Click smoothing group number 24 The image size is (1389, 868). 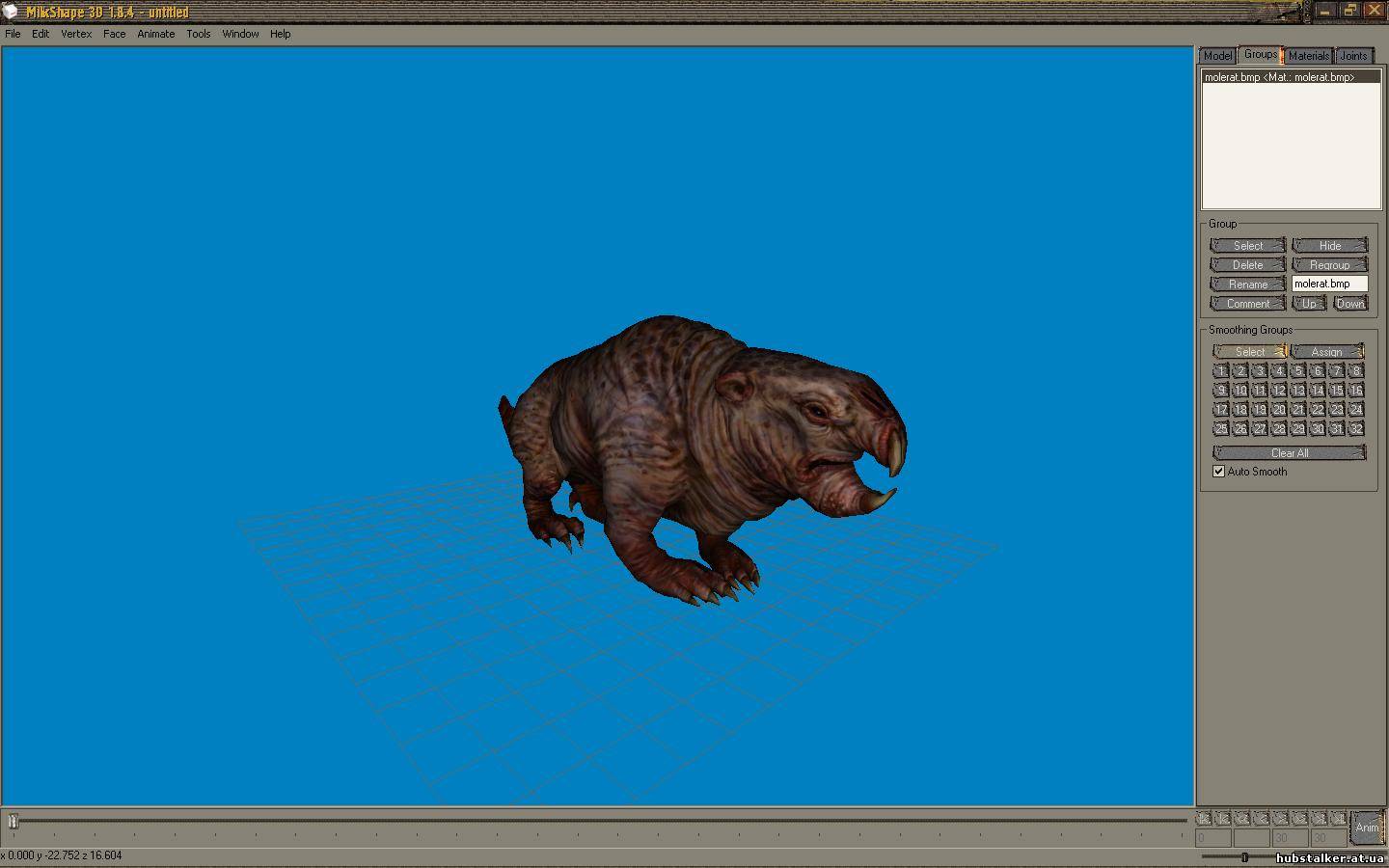tap(1356, 409)
